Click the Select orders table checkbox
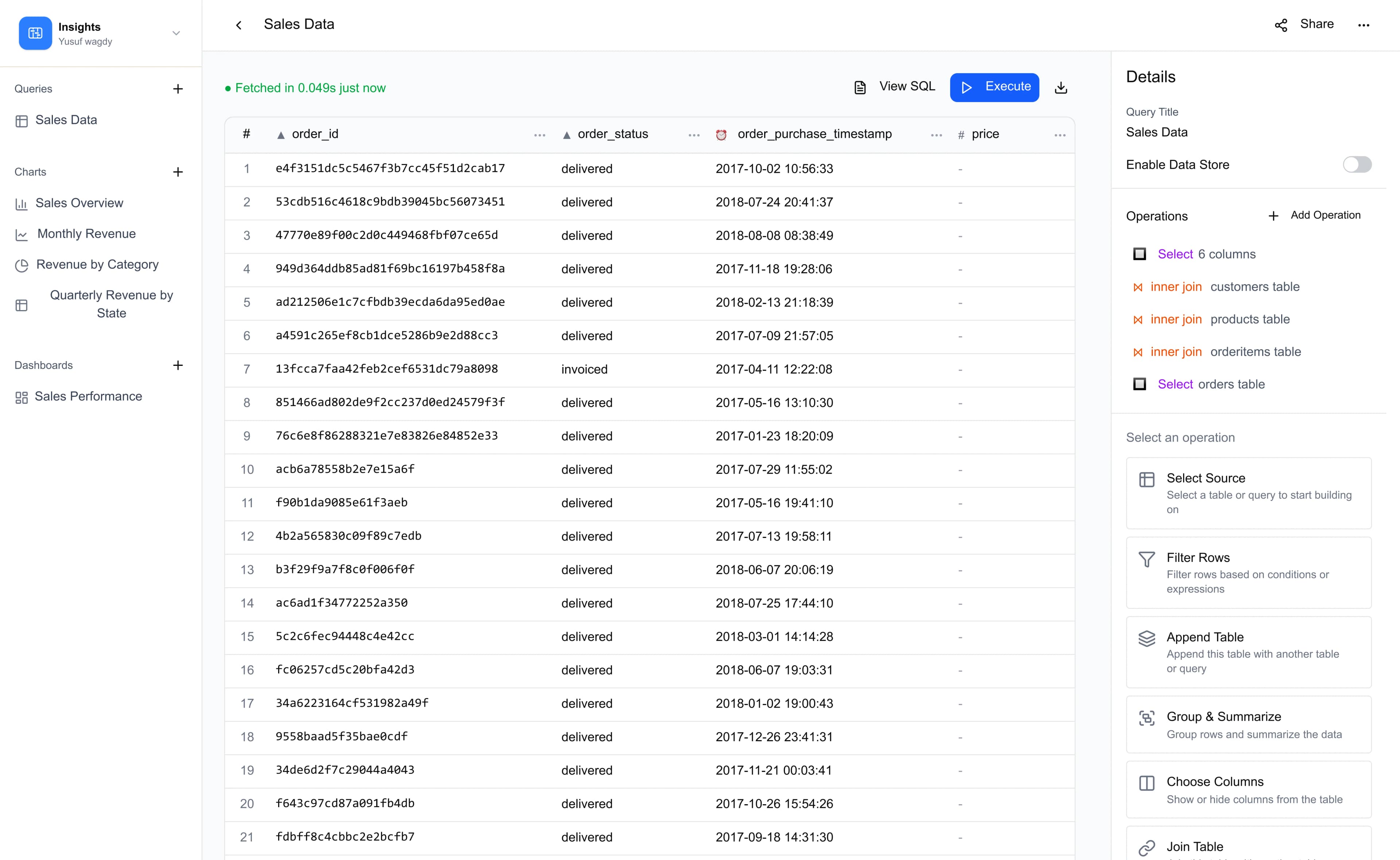This screenshot has width=1400, height=860. coord(1139,384)
